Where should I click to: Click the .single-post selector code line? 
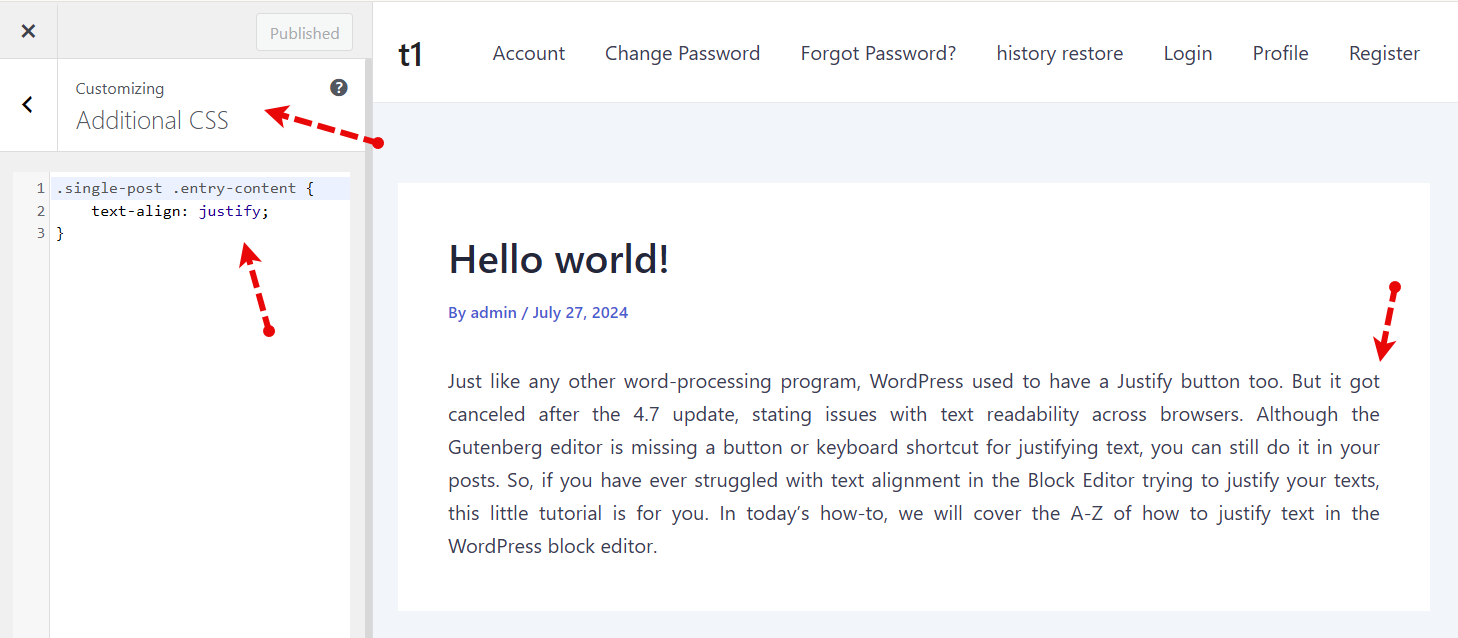coord(185,188)
